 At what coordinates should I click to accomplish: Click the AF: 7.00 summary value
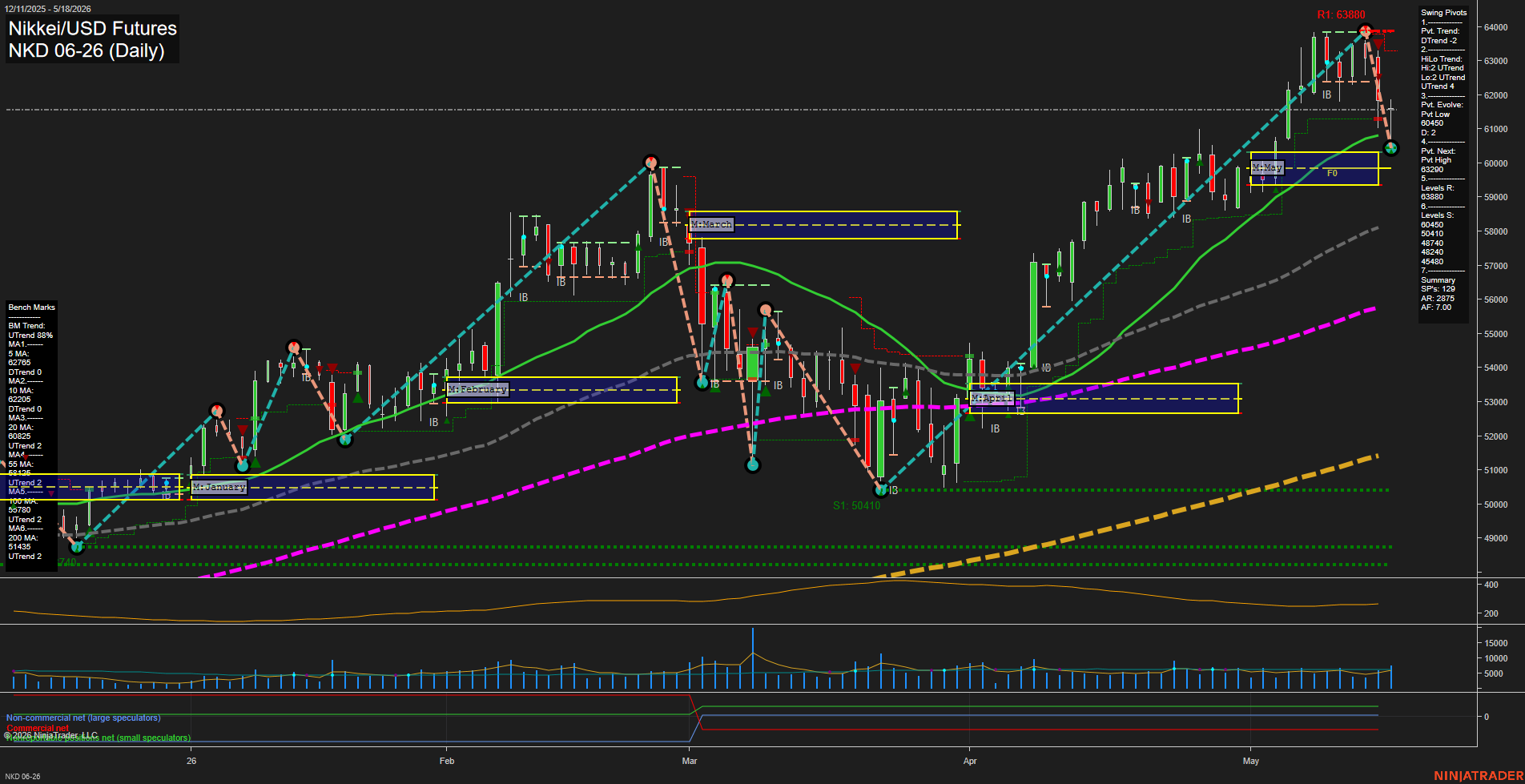pyautogui.click(x=1435, y=308)
